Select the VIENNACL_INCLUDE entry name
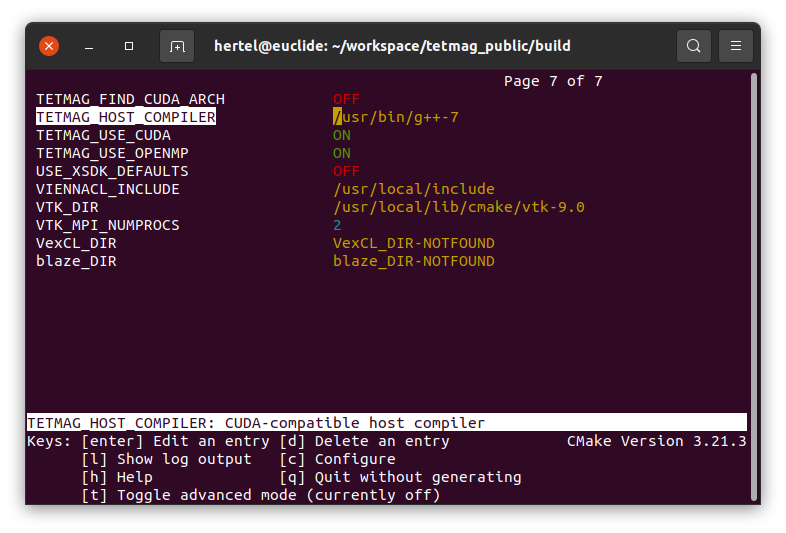 (x=108, y=190)
